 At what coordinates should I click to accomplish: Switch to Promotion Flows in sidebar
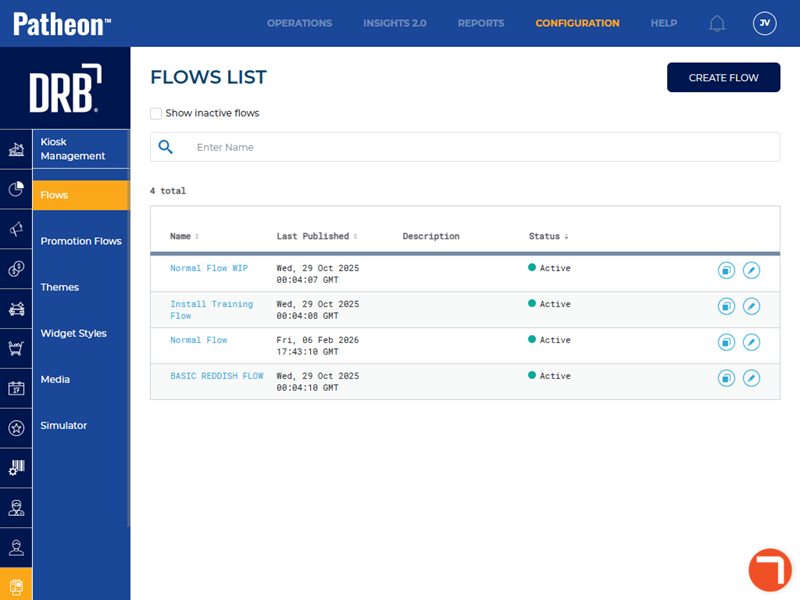coord(81,241)
